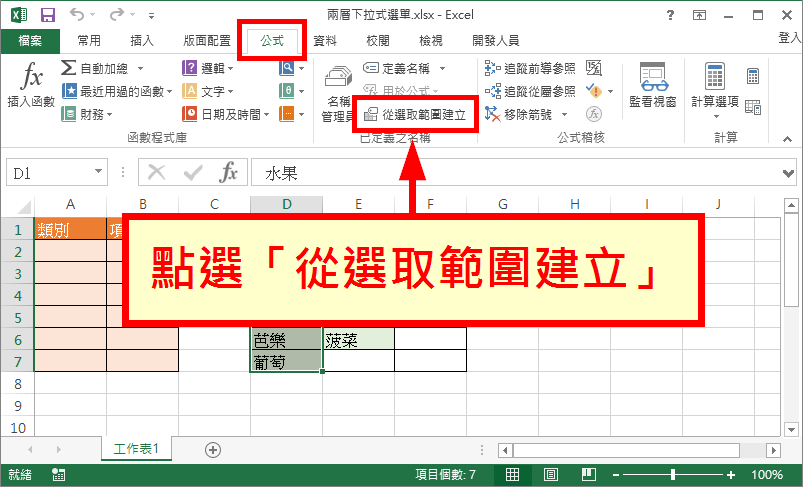Click the 插入函數 fx button
This screenshot has width=803, height=487.
(x=31, y=85)
